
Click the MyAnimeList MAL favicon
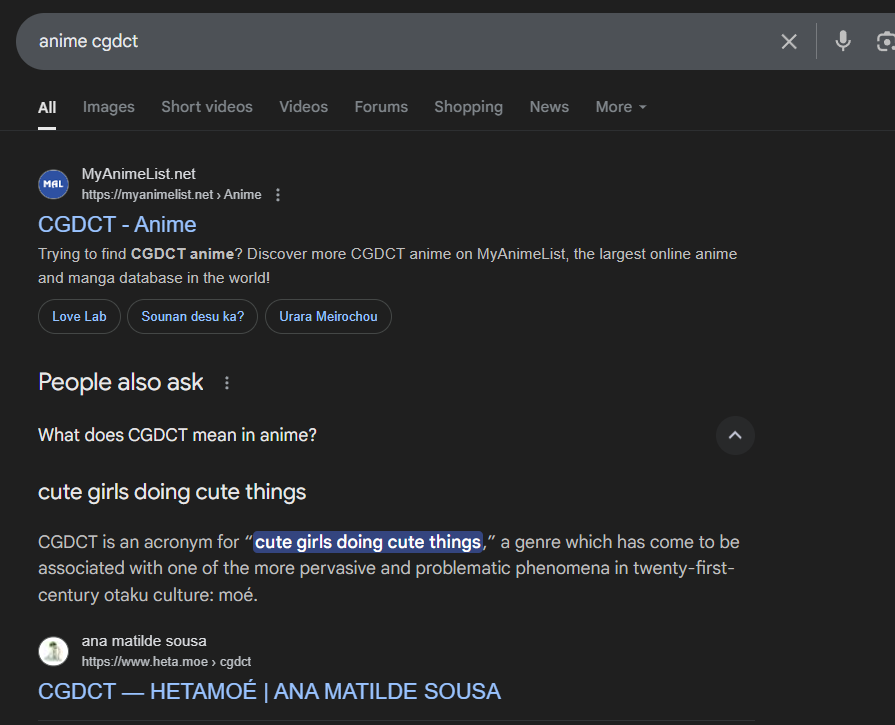point(54,184)
